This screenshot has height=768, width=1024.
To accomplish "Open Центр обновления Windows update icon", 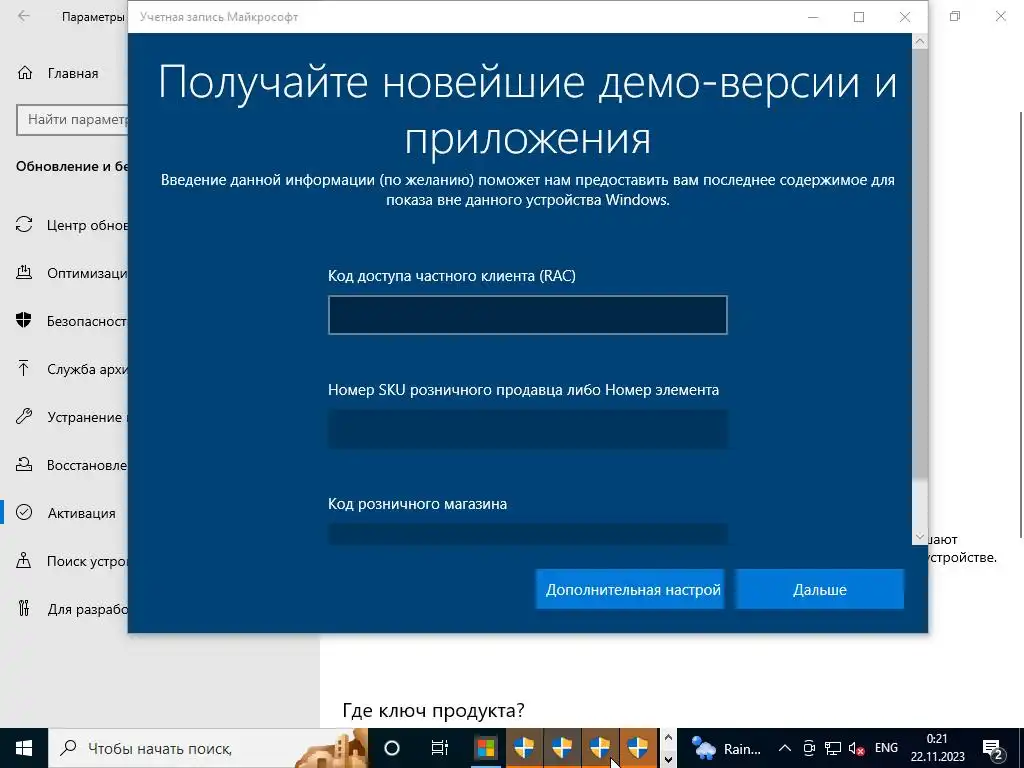I will coord(24,225).
